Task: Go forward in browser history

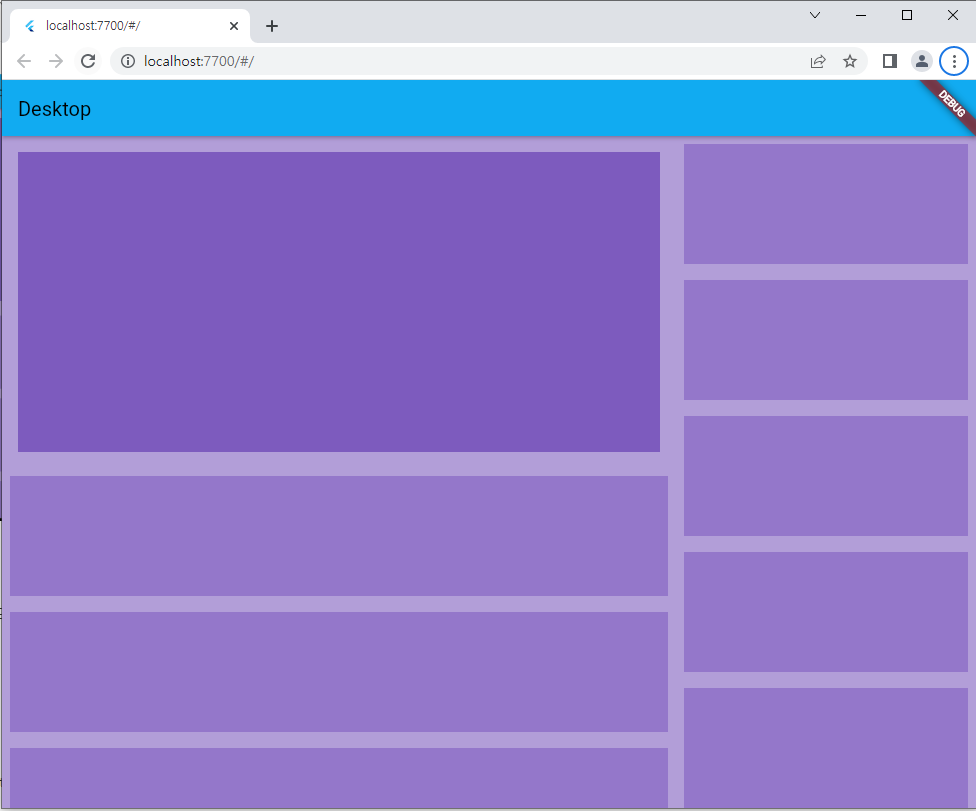Action: click(x=56, y=61)
